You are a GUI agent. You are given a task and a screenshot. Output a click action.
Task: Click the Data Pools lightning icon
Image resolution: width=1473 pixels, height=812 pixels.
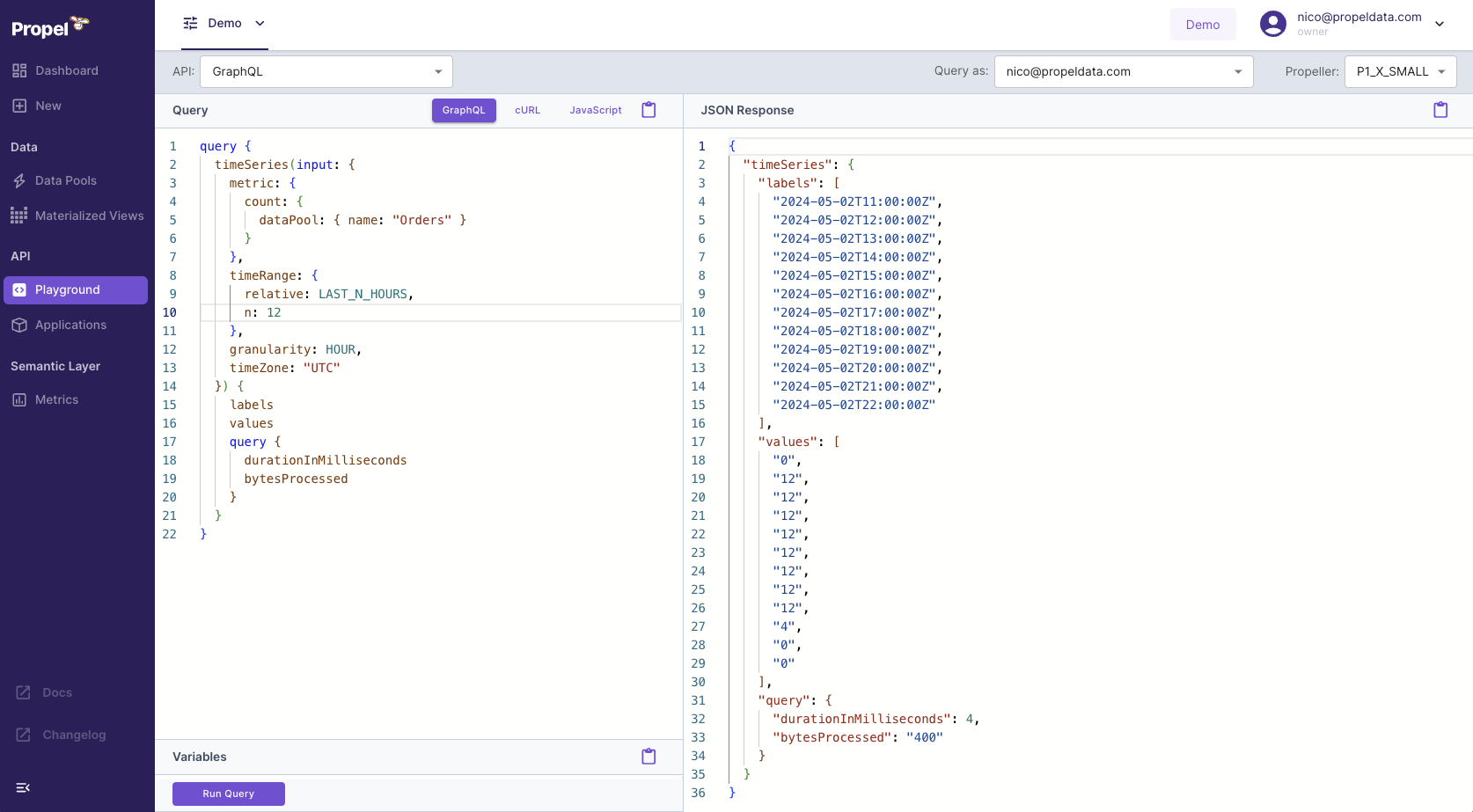[19, 180]
